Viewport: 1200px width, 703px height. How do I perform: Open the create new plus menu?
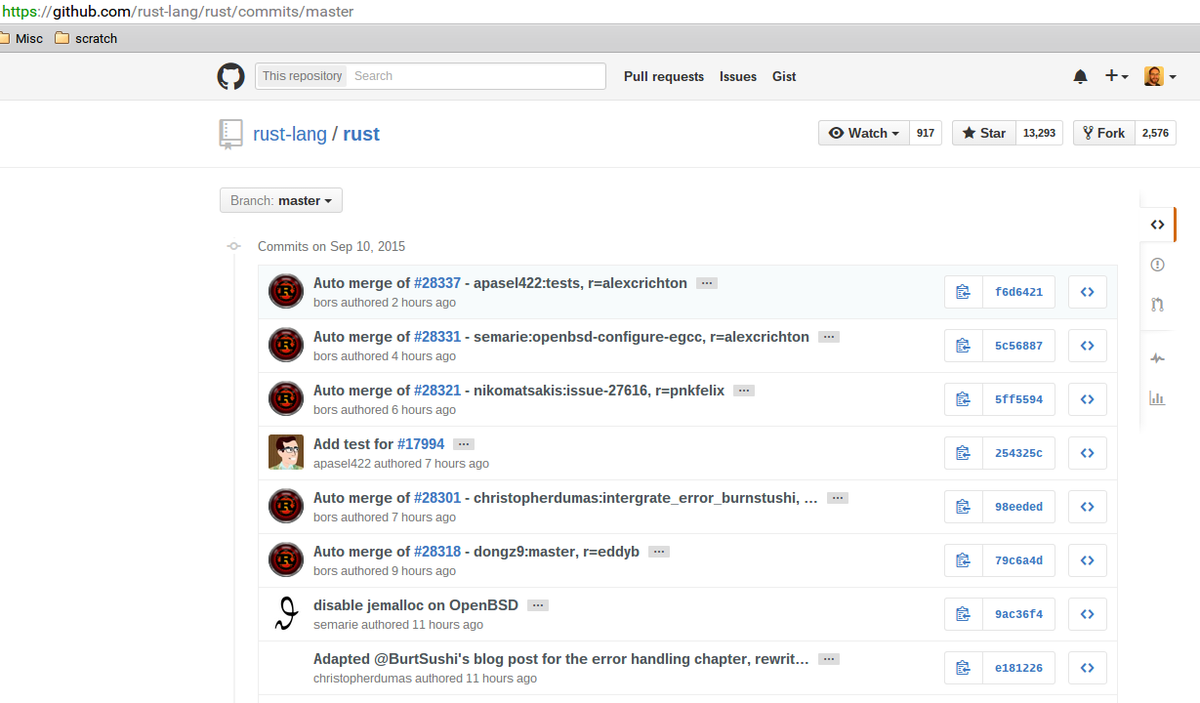[x=1116, y=76]
